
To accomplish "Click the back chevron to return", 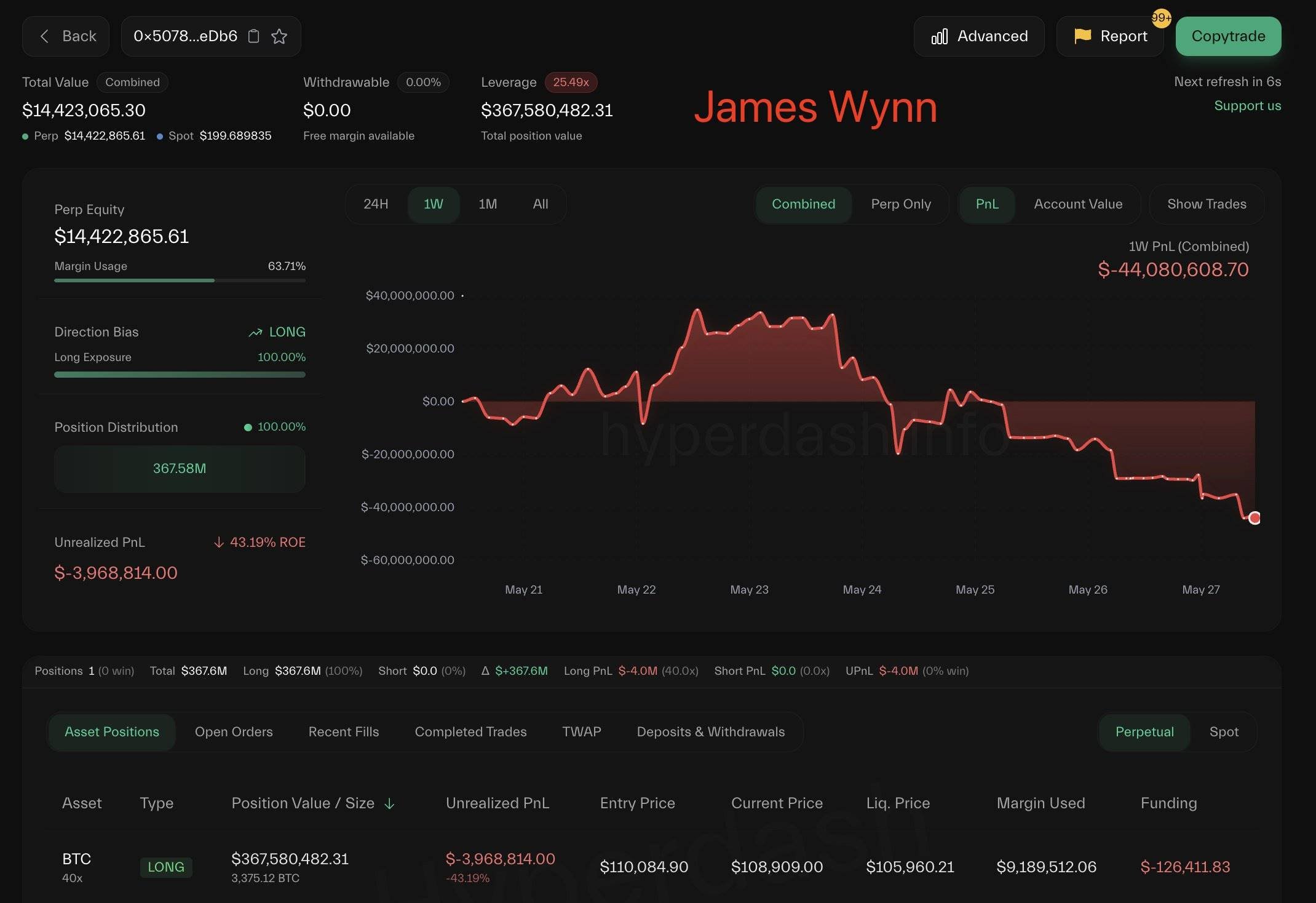I will tap(44, 36).
